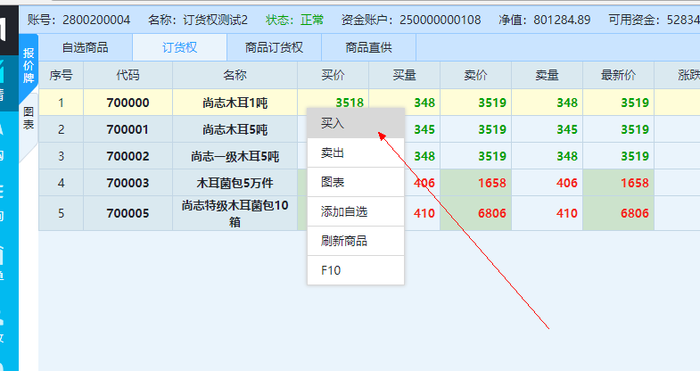The height and width of the screenshot is (371, 700).
Task: Click account name 订货权测试2
Action: coord(215,20)
